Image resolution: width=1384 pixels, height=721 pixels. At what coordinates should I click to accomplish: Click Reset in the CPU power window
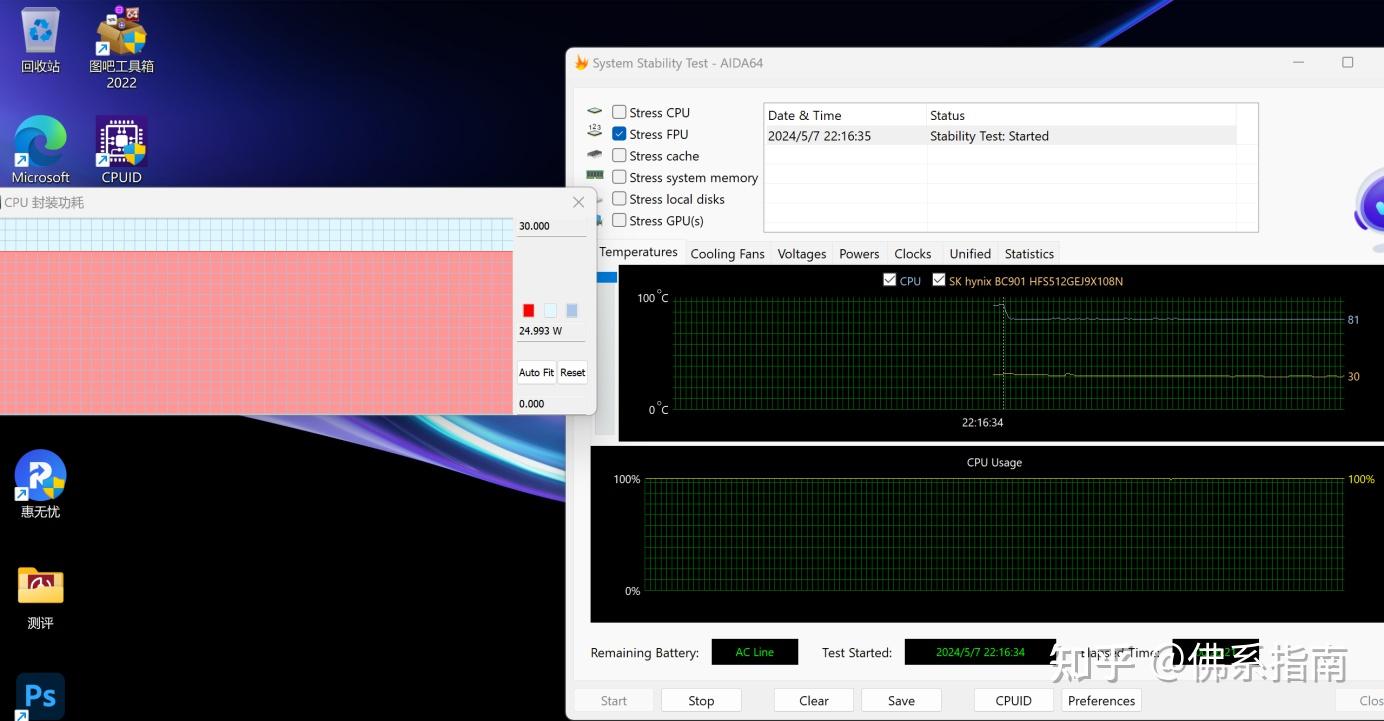pos(573,372)
